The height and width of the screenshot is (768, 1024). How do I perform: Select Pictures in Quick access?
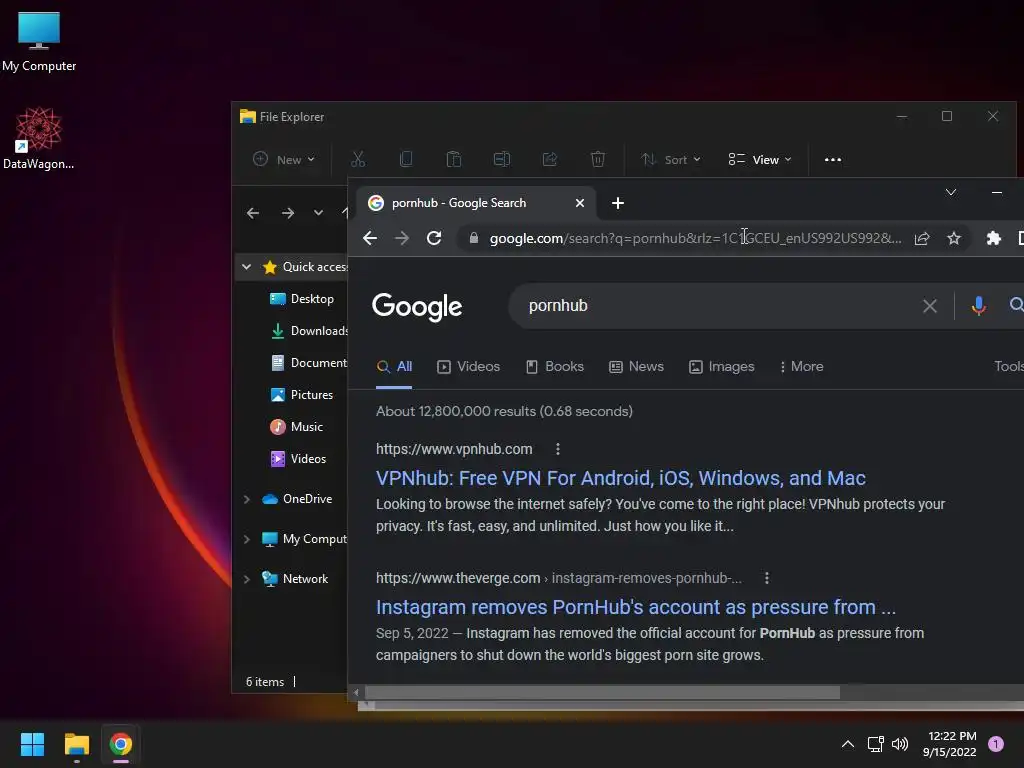[301, 394]
